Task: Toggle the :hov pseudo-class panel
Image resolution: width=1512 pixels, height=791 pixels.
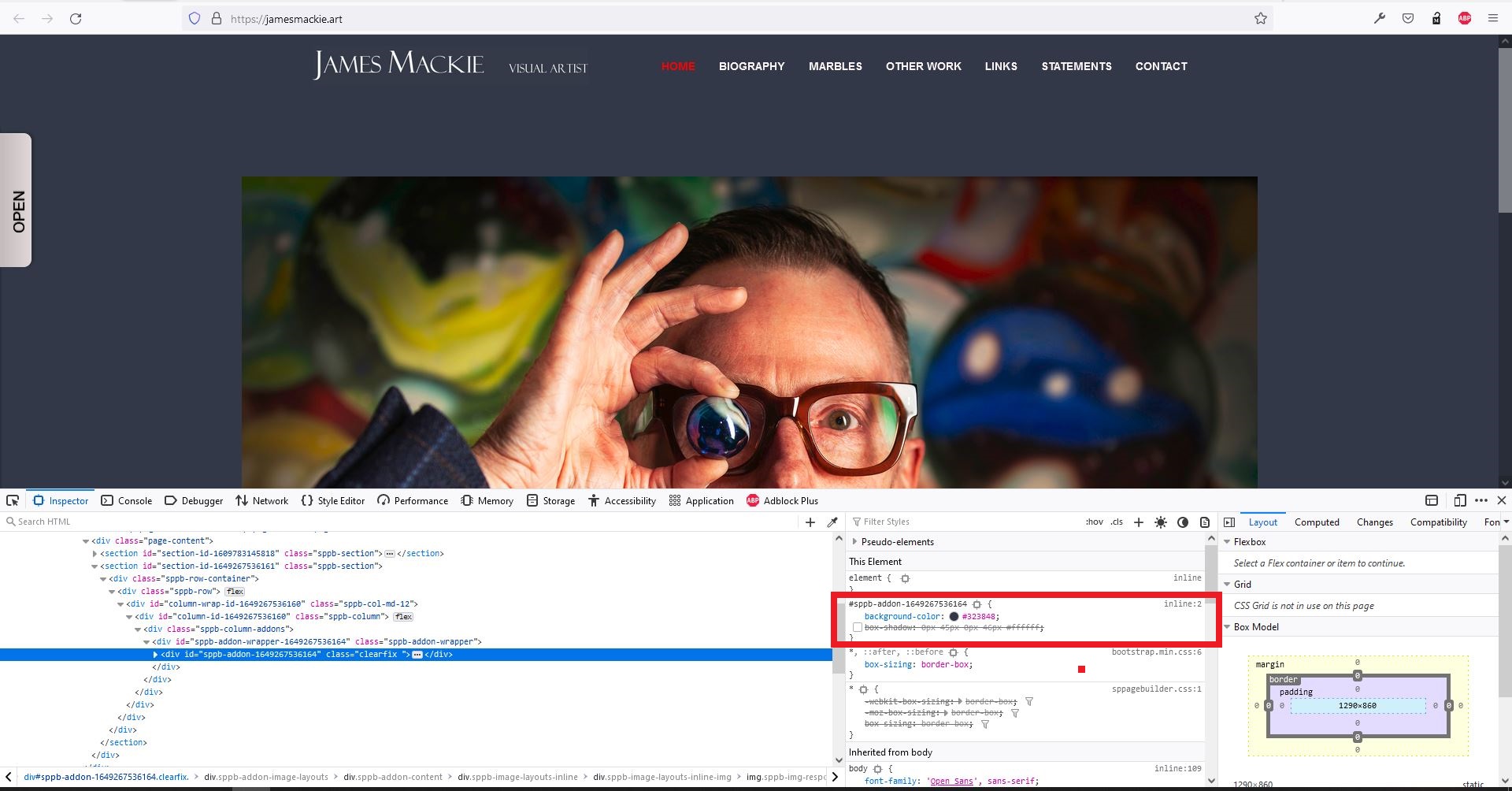Action: click(x=1094, y=522)
